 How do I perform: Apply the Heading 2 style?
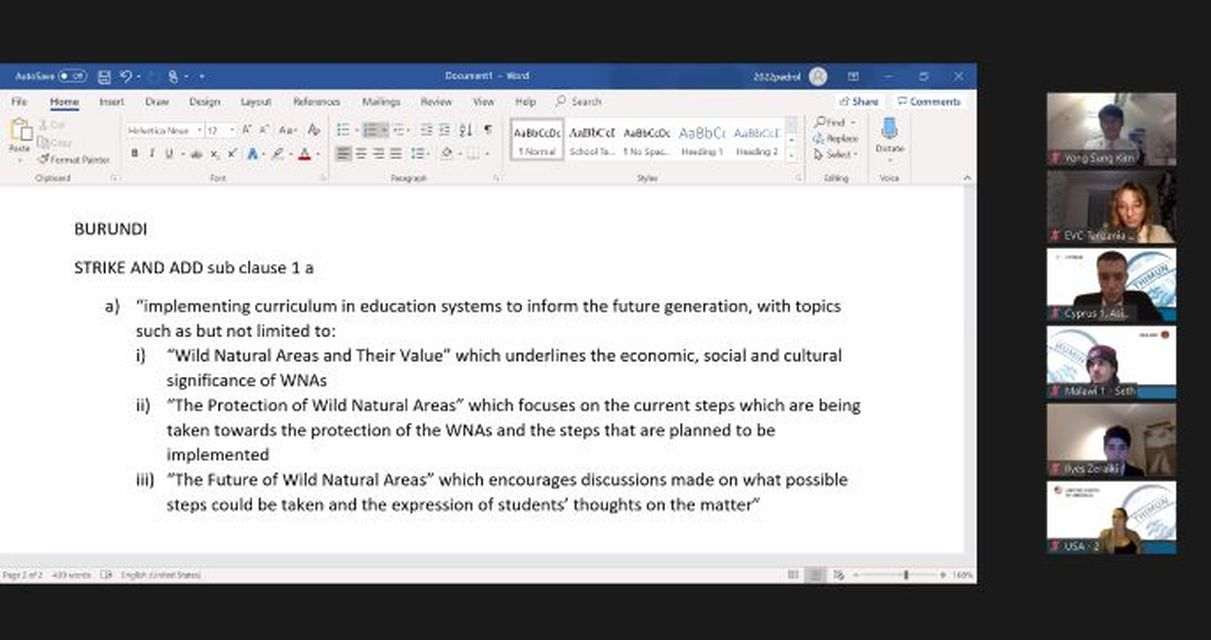(757, 141)
